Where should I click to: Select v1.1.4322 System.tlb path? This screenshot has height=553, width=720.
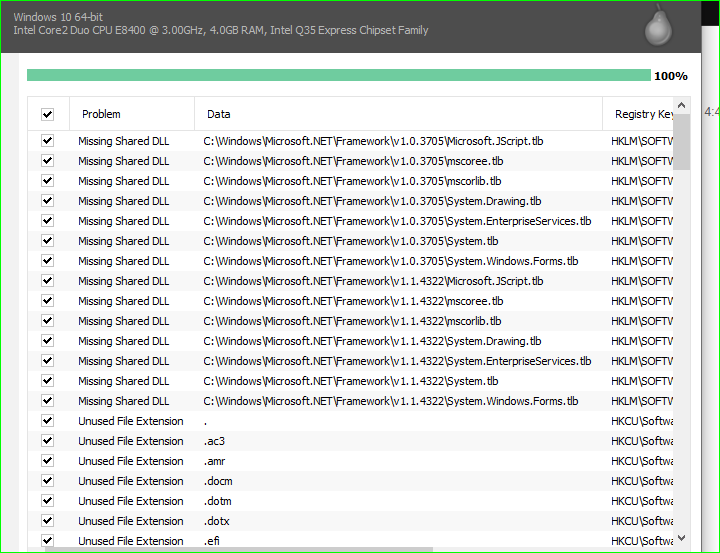tap(351, 381)
